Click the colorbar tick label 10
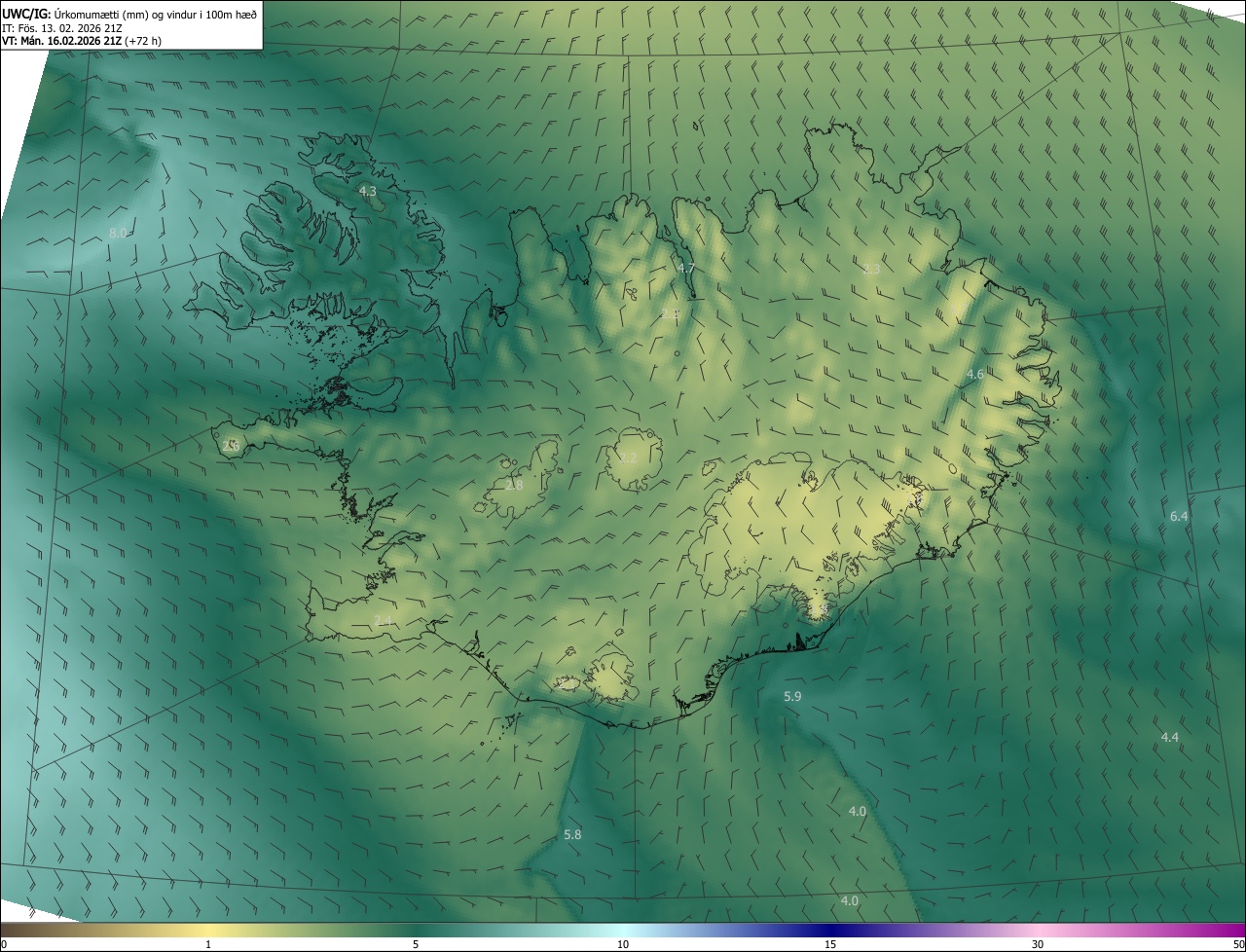The height and width of the screenshot is (952, 1246). coord(623,944)
